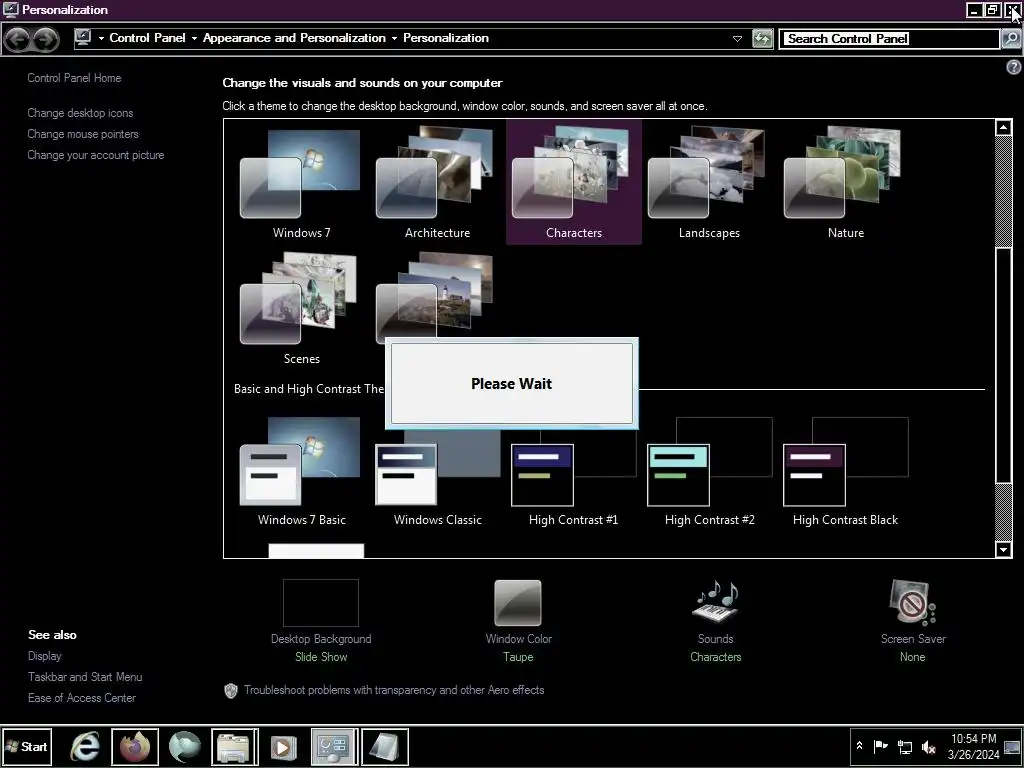Click the Please Wait dialog
The width and height of the screenshot is (1024, 768).
point(511,383)
